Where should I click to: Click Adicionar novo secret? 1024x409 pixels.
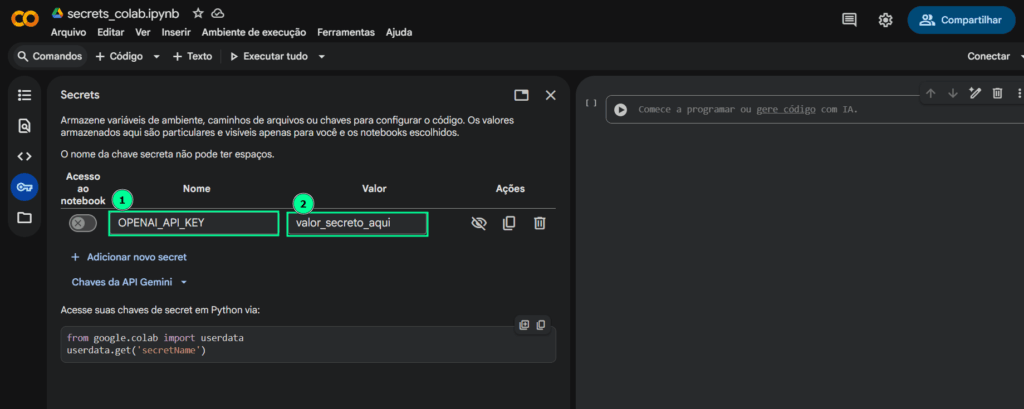pos(129,257)
